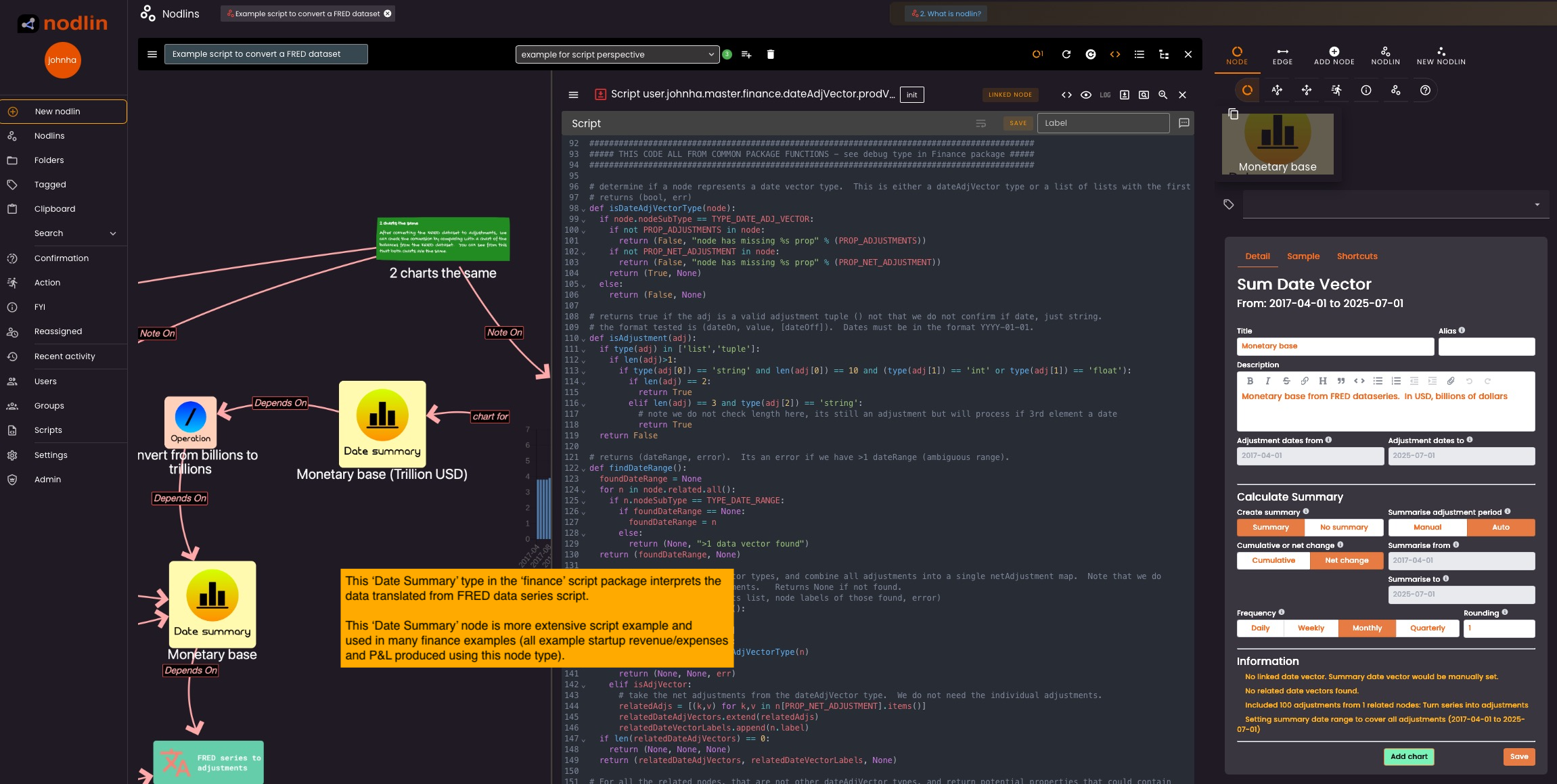Screen dimensions: 1557x784
Task: Open the script perspective dropdown
Action: coord(616,54)
